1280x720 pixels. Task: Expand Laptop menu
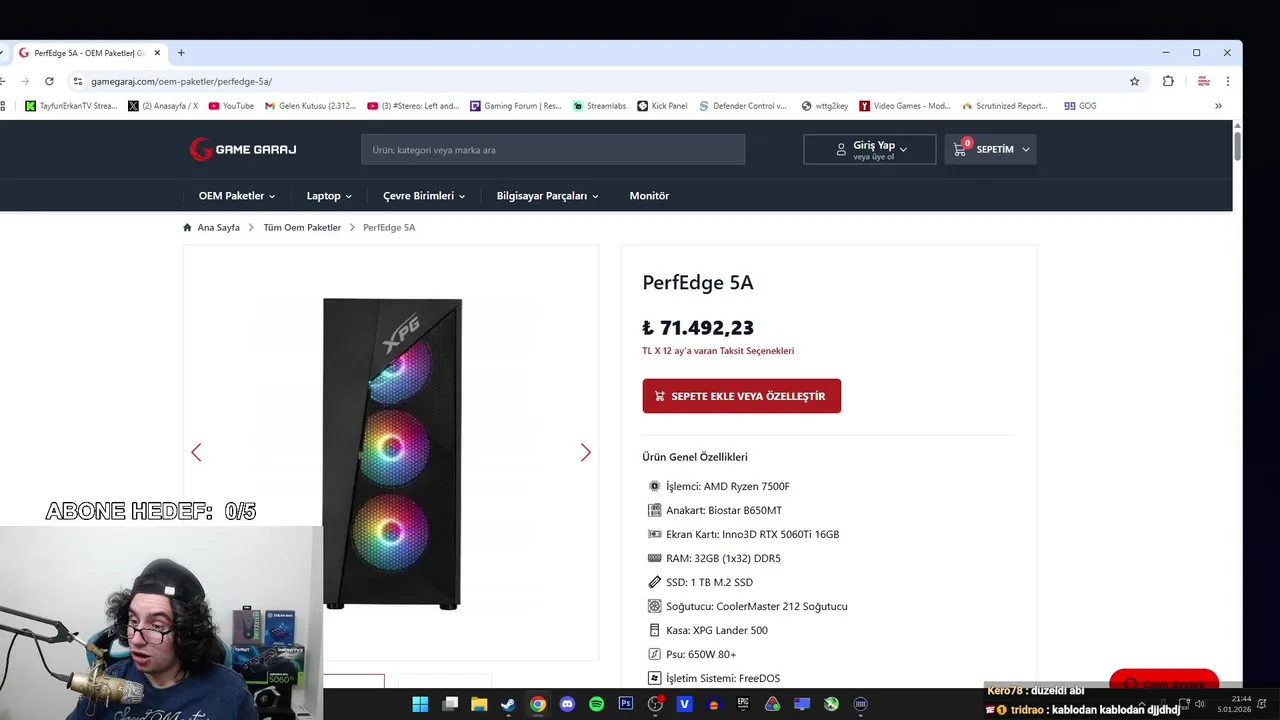click(329, 196)
